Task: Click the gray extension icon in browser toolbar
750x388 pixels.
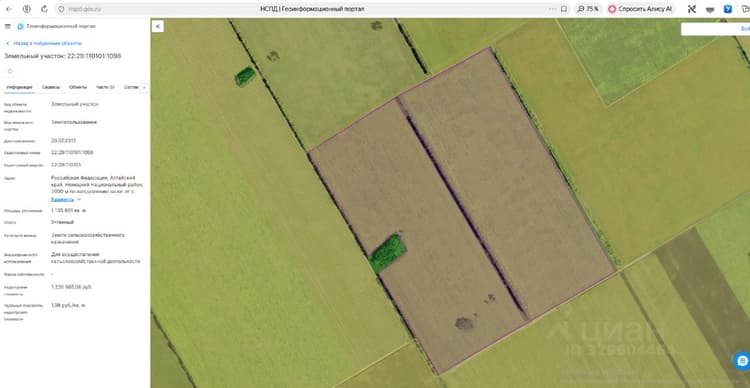Action: tap(710, 9)
